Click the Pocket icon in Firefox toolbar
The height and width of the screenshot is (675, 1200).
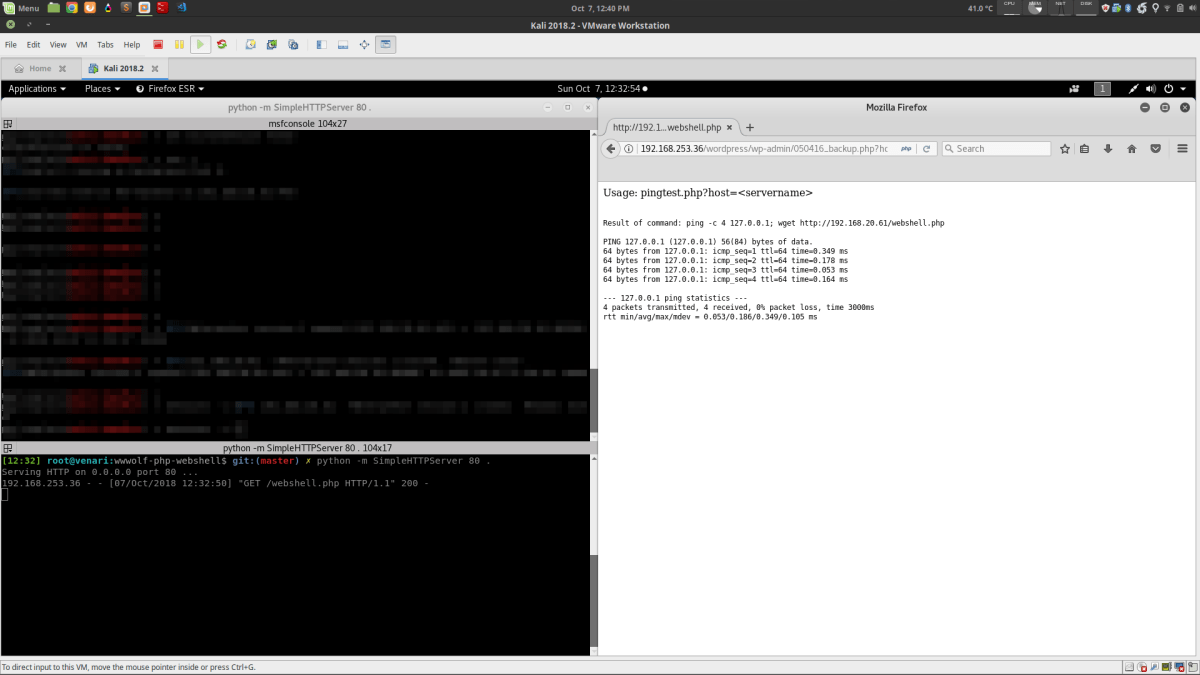pos(1155,149)
